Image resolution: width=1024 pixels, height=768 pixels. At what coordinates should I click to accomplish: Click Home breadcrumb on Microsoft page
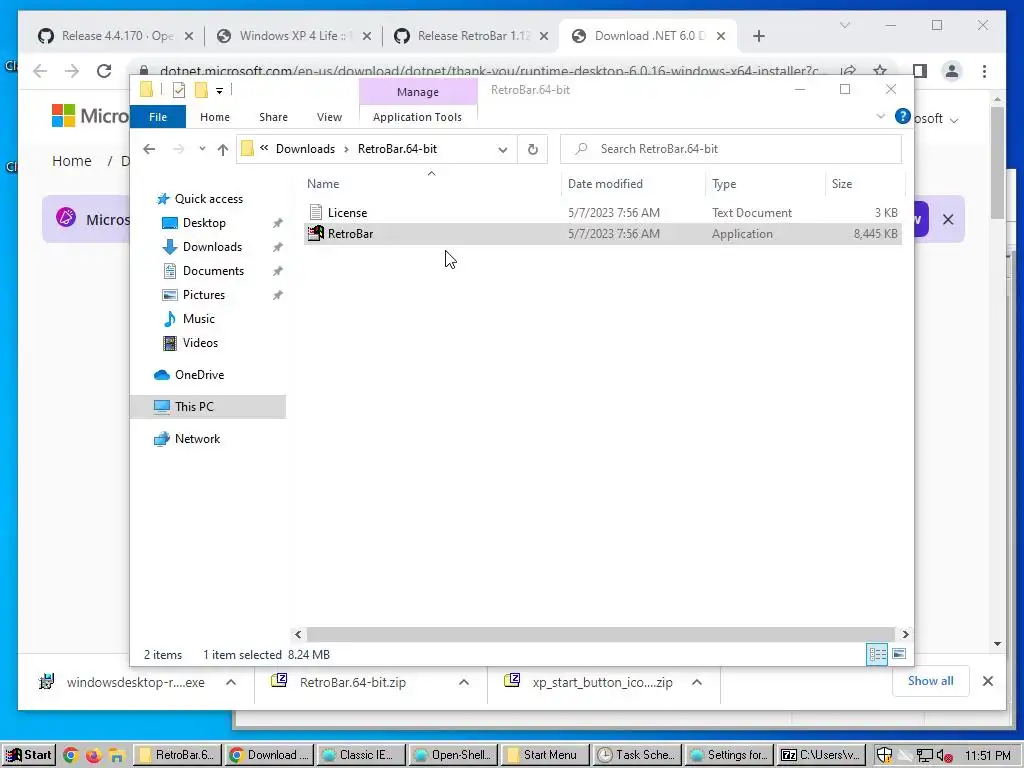click(72, 161)
